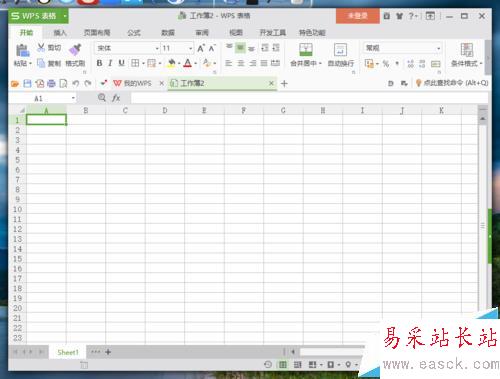The image size is (500, 379).
Task: Click the Conditional Formatting icon
Action: 467,50
